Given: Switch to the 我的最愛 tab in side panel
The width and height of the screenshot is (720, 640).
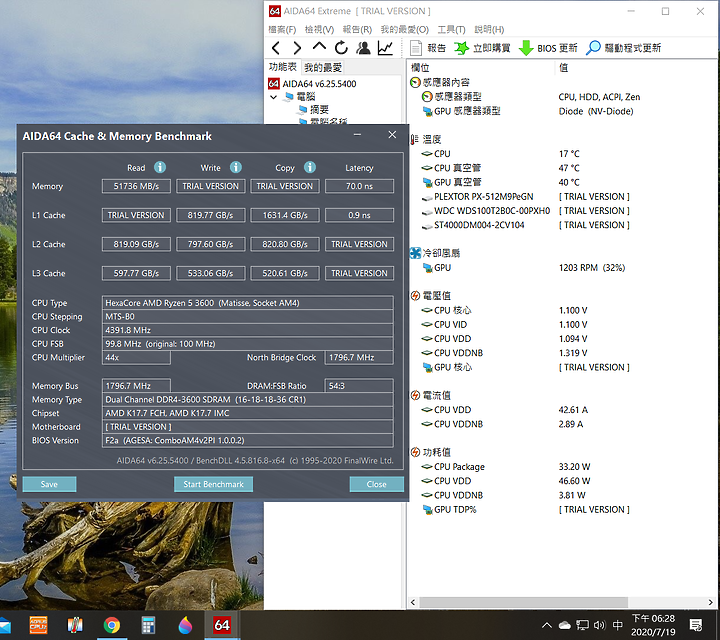Looking at the screenshot, I should pyautogui.click(x=323, y=67).
